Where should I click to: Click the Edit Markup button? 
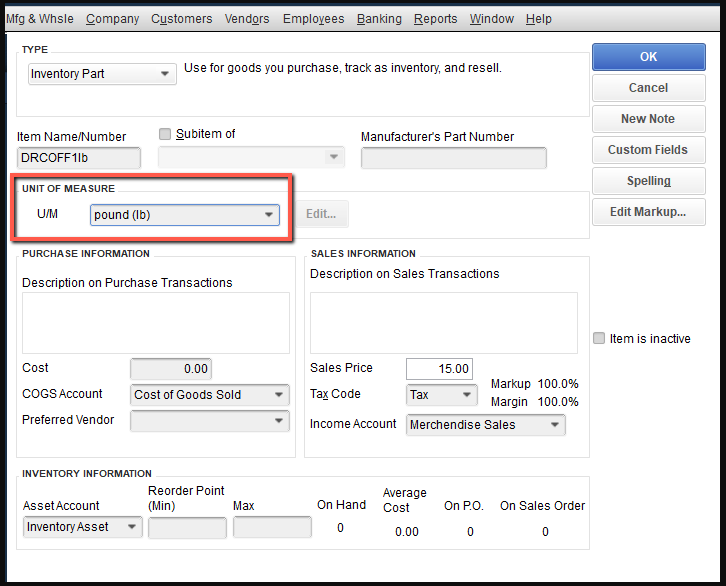(x=648, y=212)
